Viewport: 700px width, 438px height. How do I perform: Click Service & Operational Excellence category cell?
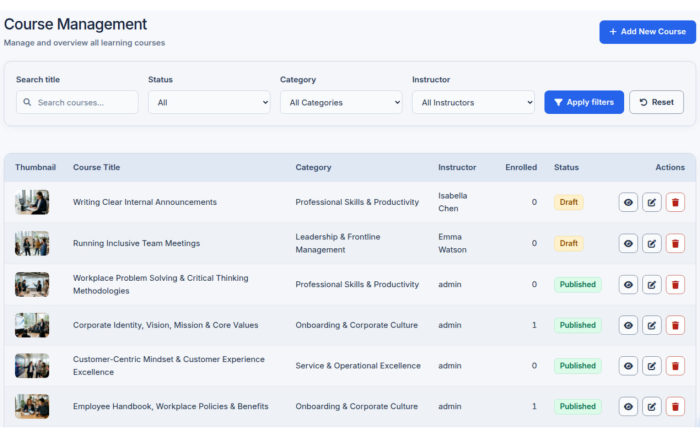click(x=358, y=366)
